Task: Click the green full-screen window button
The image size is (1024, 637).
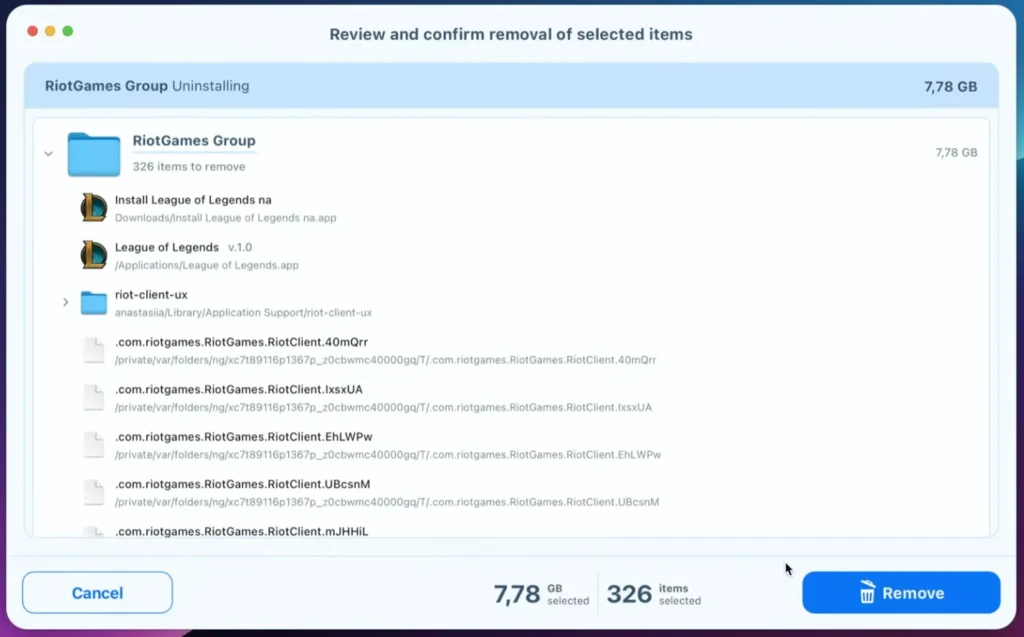Action: pos(68,31)
